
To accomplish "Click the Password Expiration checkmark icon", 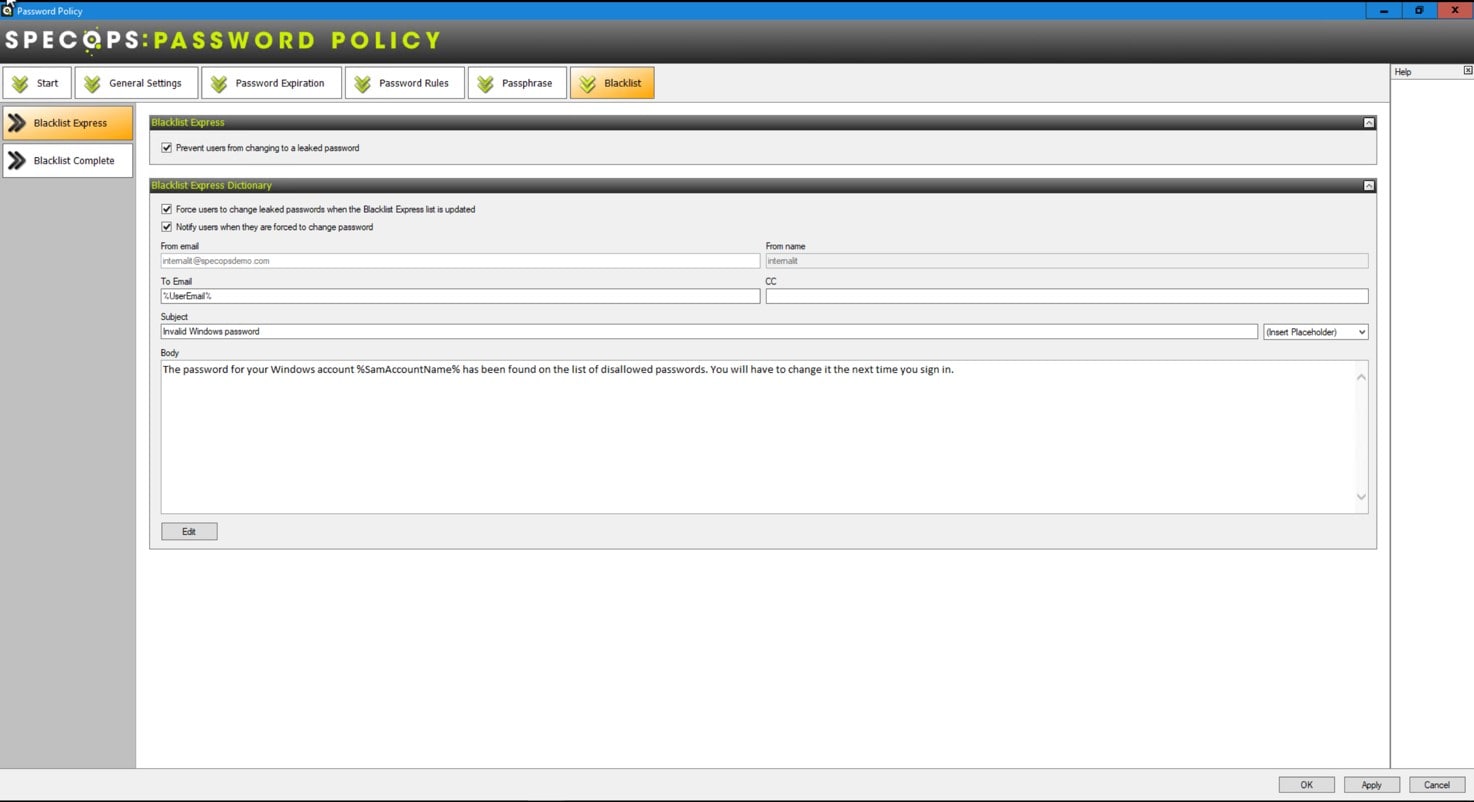I will click(x=219, y=84).
